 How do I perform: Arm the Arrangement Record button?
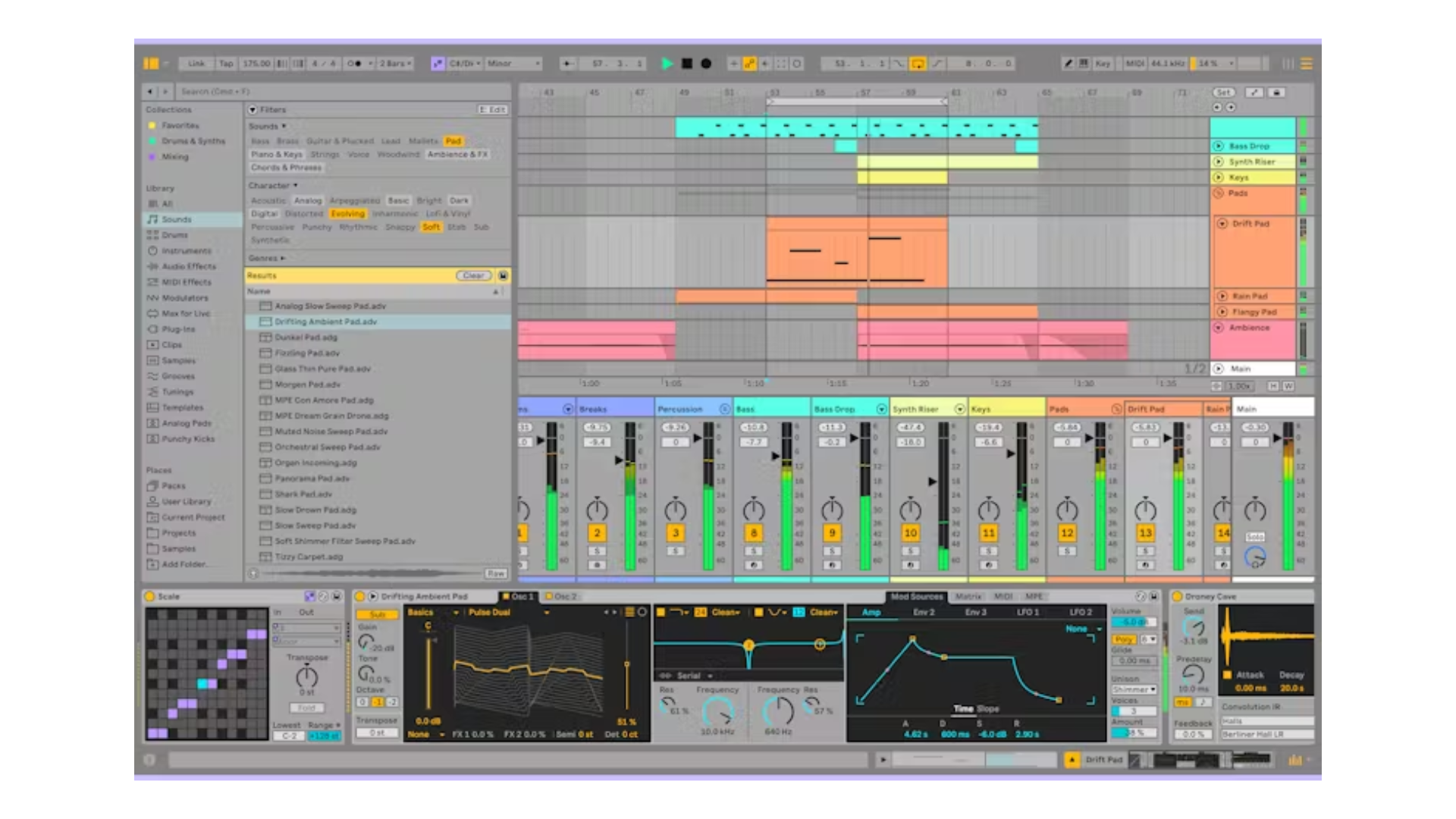pos(706,64)
